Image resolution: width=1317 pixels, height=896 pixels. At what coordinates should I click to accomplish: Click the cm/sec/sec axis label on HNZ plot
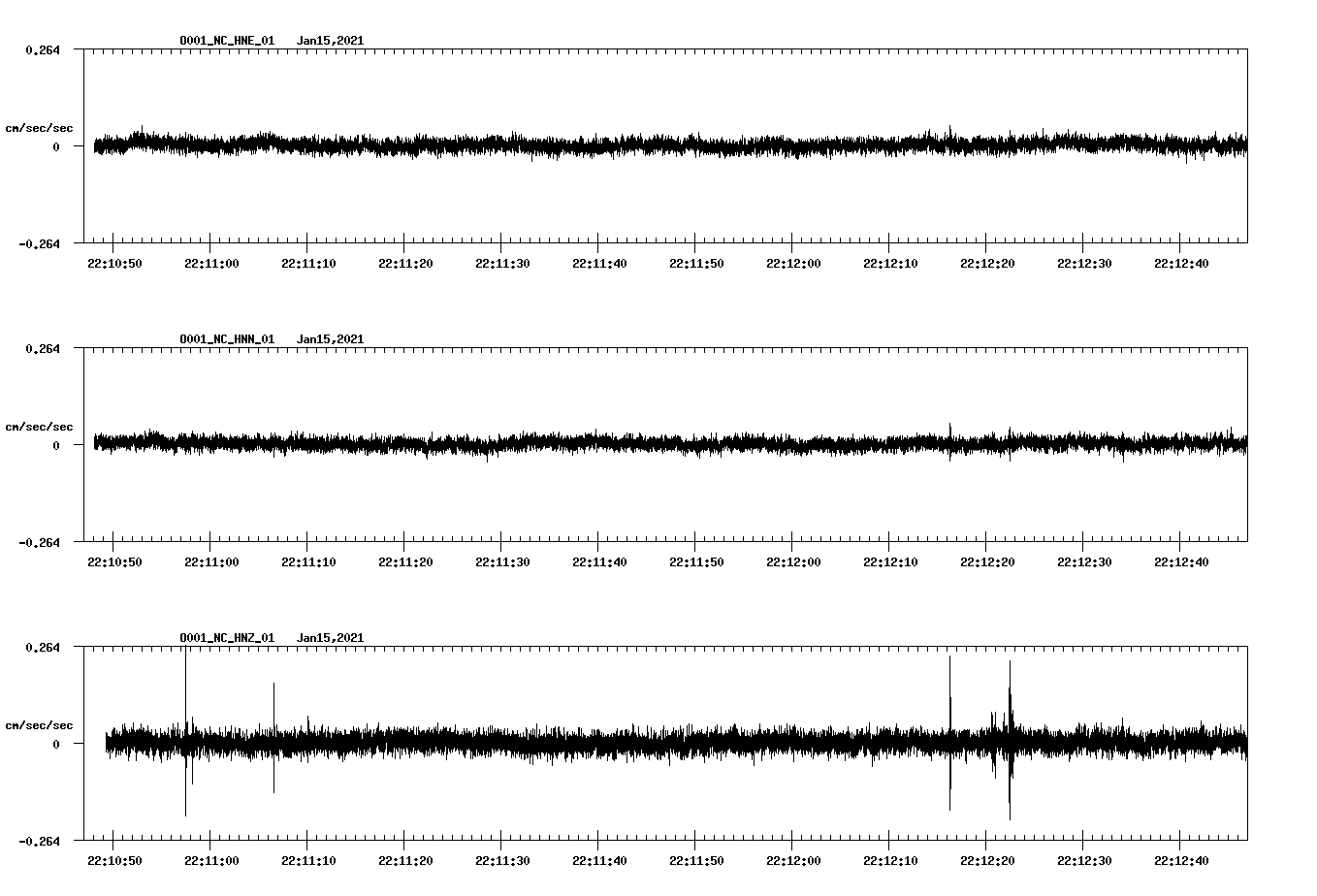click(39, 723)
